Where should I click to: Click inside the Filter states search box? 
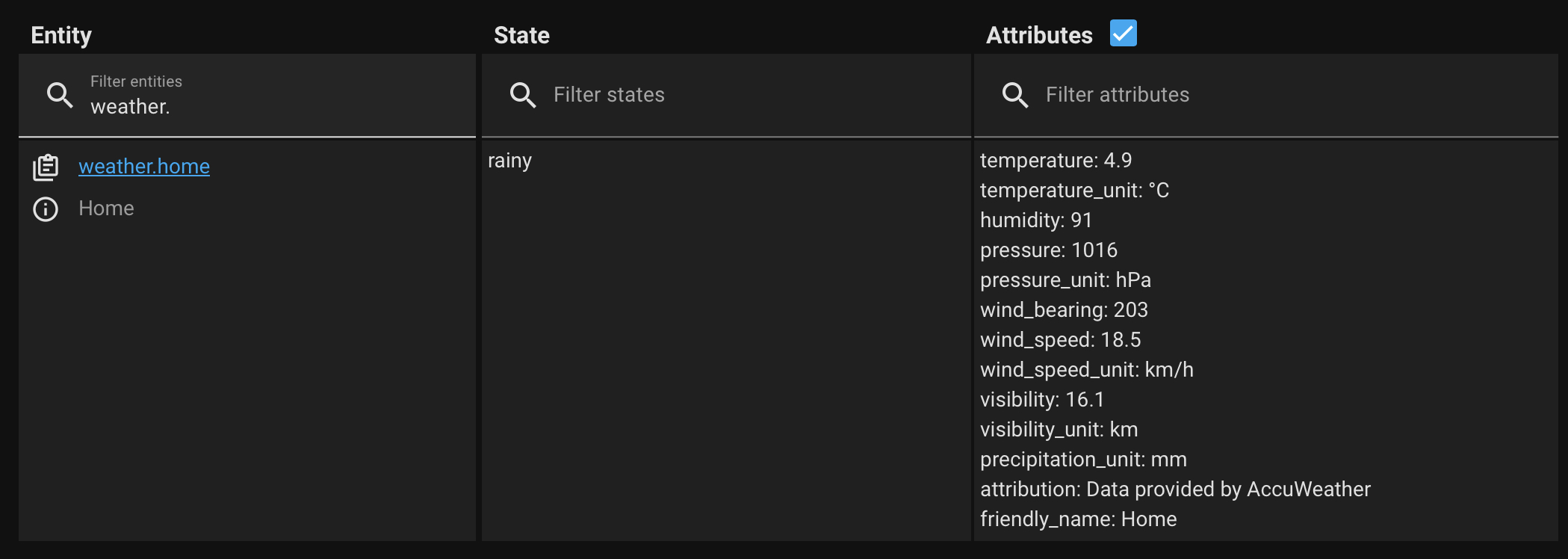tap(672, 95)
